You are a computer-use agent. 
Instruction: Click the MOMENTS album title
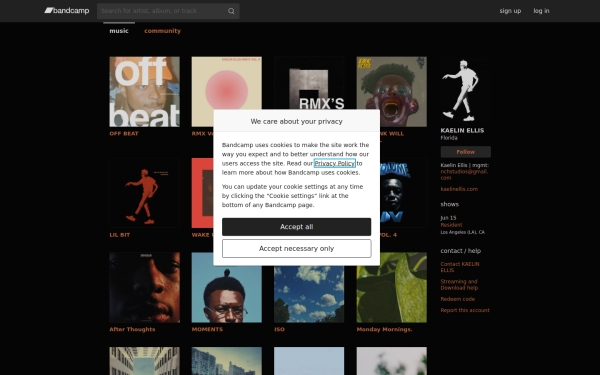coord(207,329)
